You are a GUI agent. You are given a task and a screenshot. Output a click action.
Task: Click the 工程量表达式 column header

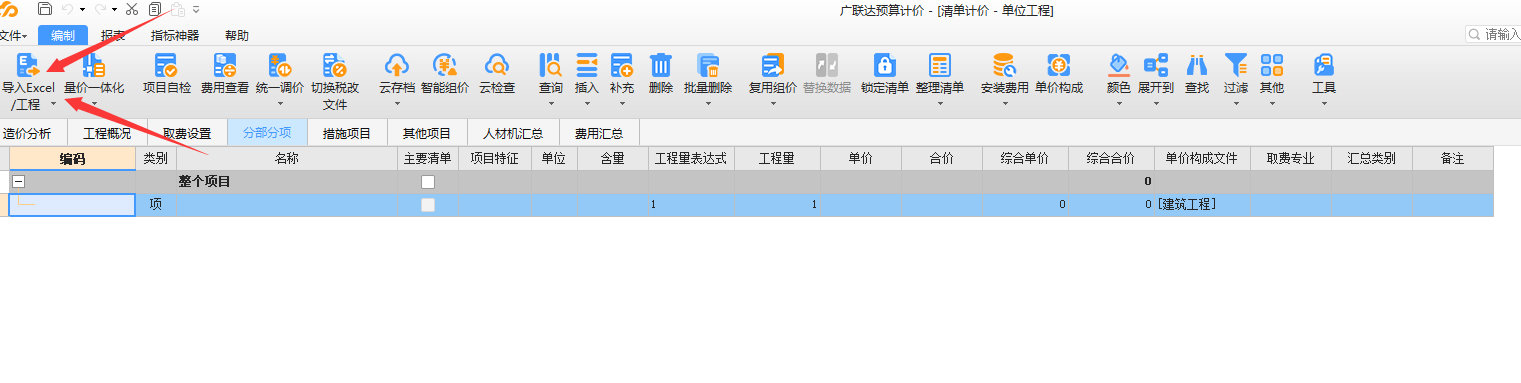[691, 158]
